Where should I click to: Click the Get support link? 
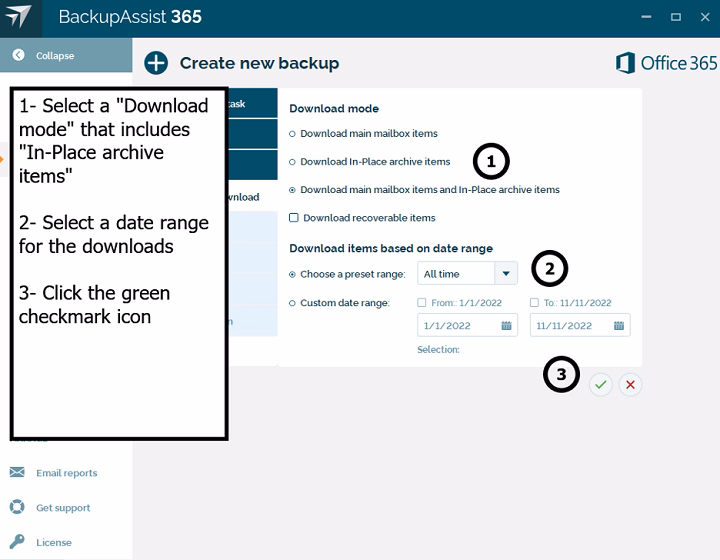(63, 508)
